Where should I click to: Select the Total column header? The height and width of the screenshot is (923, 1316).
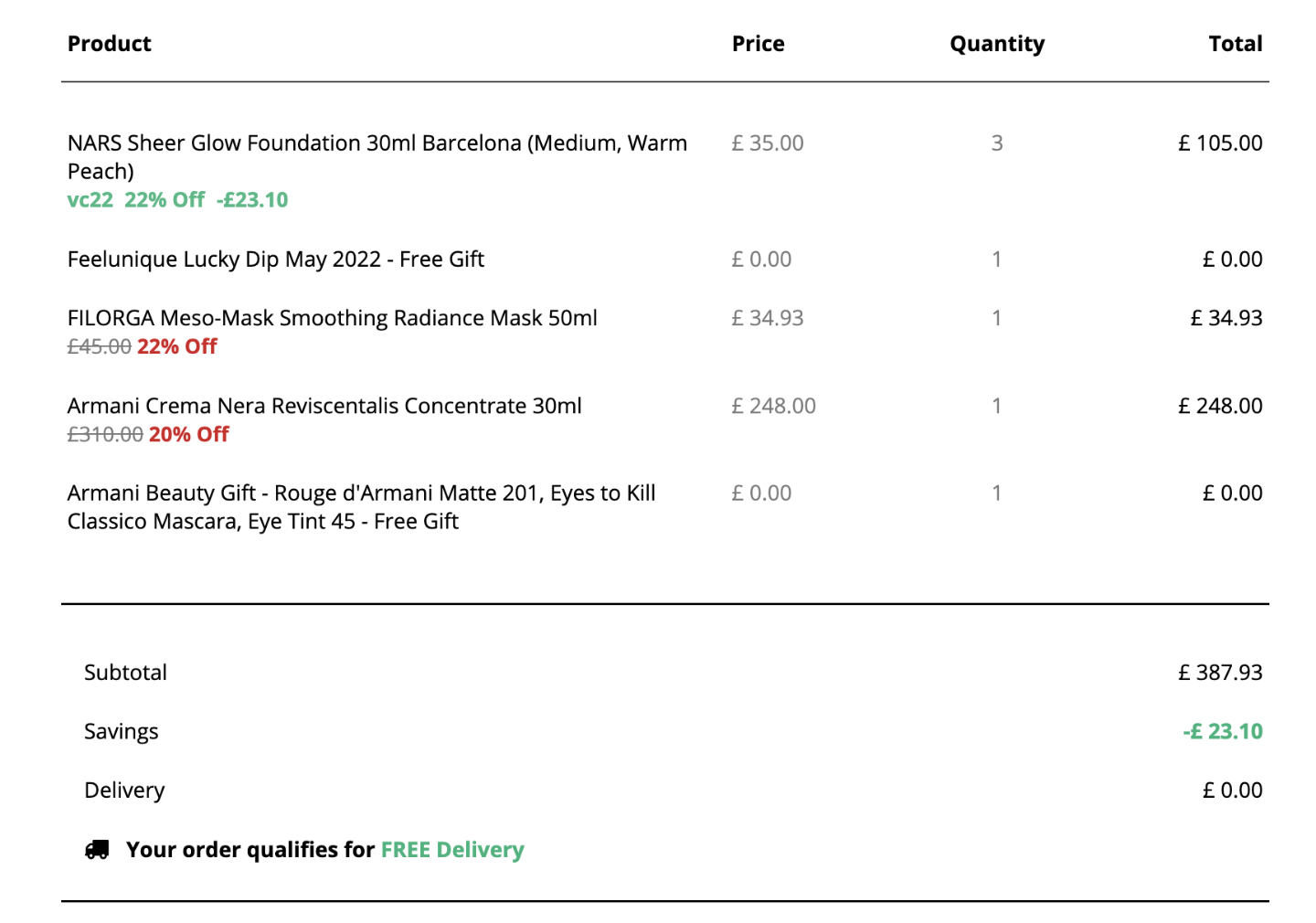click(1236, 44)
